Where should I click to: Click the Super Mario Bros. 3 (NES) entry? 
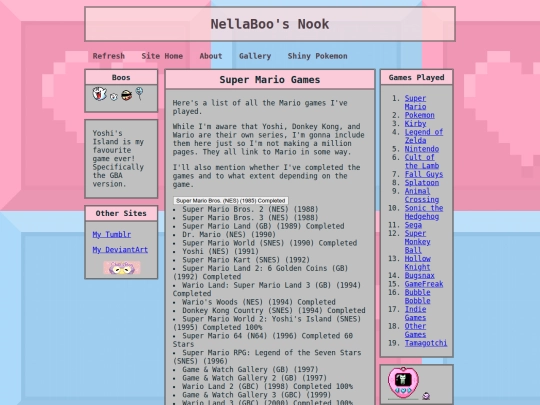pos(250,218)
